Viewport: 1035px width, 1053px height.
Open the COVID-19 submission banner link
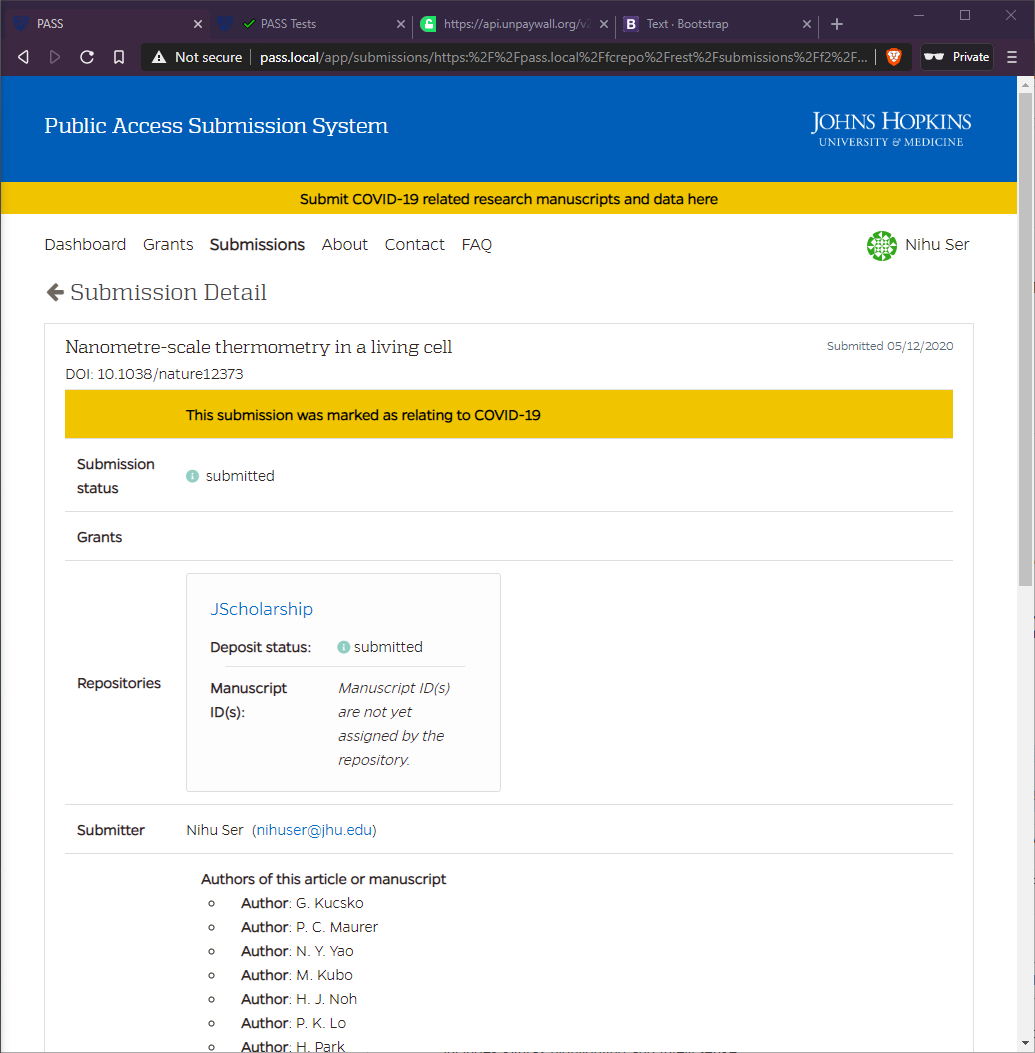[x=508, y=199]
